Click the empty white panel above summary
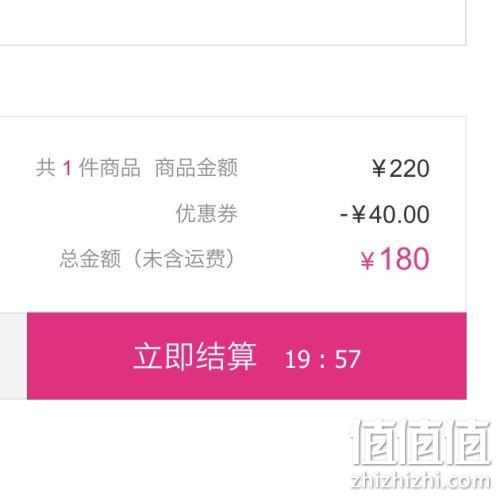 (x=233, y=22)
